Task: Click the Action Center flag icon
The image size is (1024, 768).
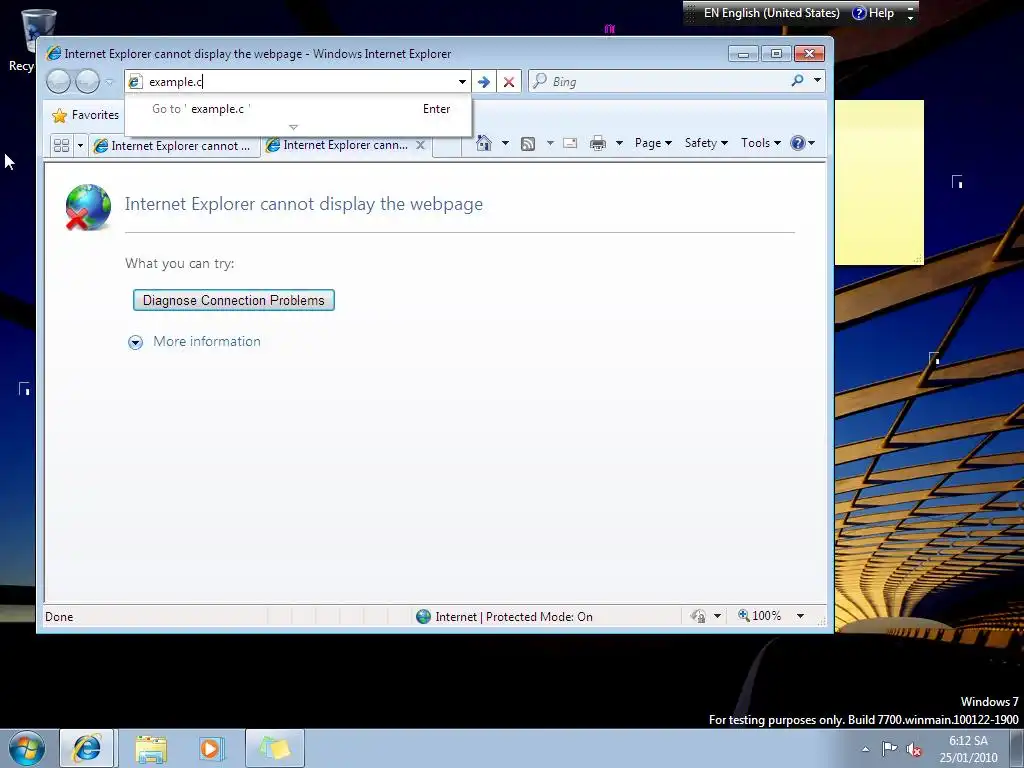Action: [889, 749]
